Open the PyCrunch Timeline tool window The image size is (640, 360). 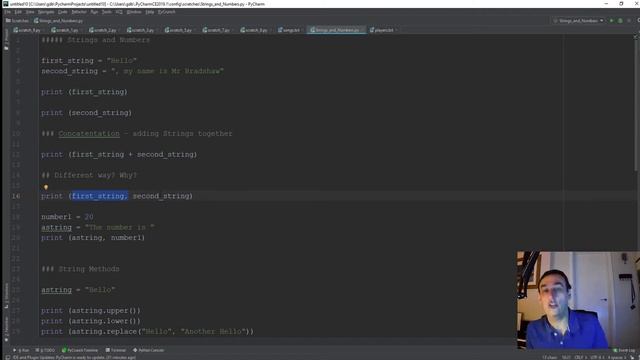80,350
